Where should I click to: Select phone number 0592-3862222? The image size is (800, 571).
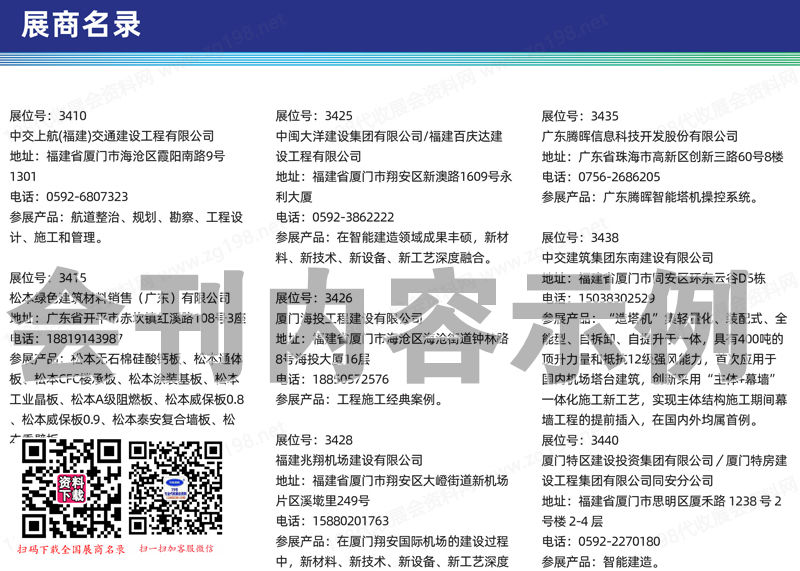coord(353,217)
